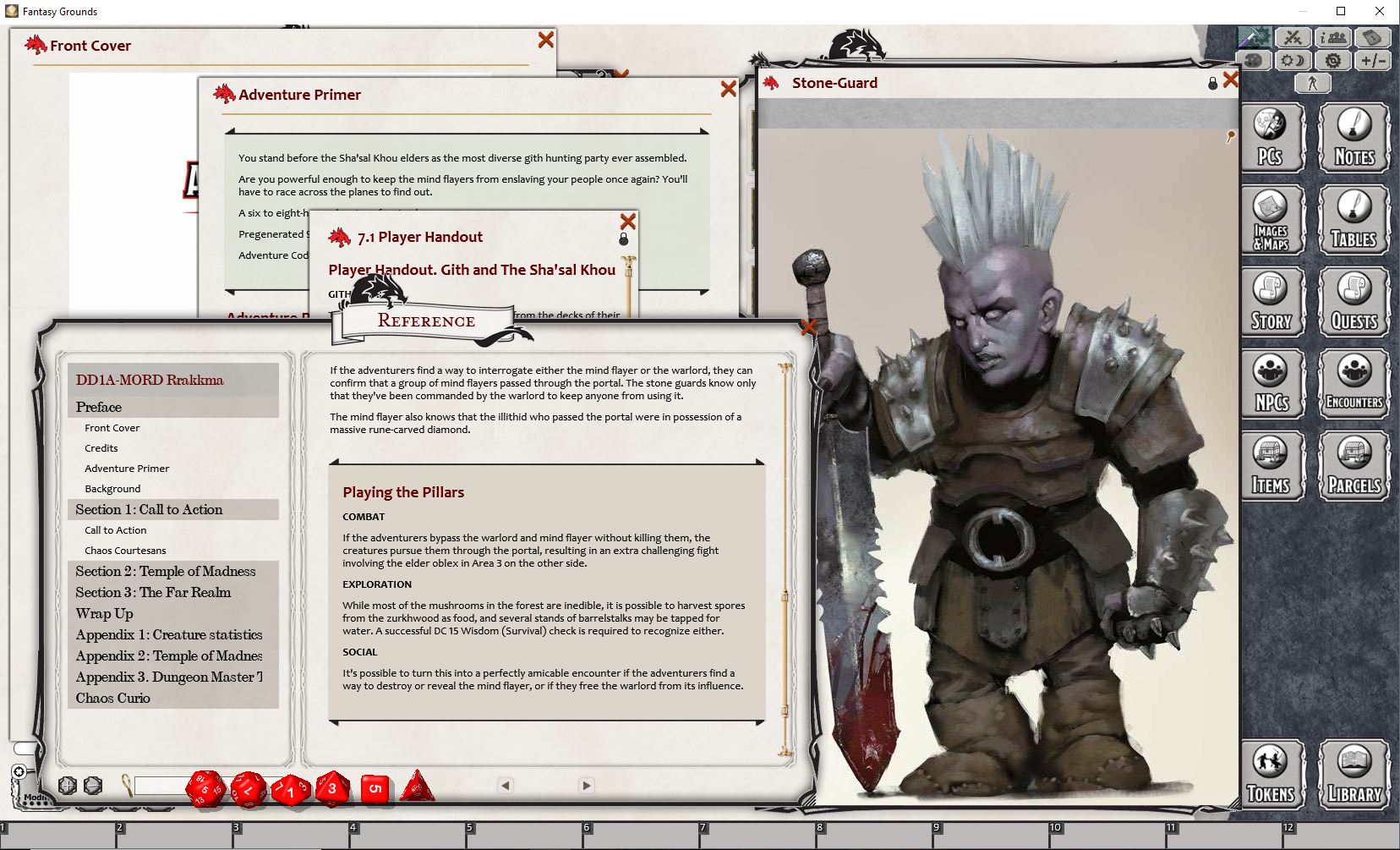Image resolution: width=1400 pixels, height=850 pixels.
Task: Toggle the lock on the 7.1 Player Handout window
Action: tap(624, 239)
